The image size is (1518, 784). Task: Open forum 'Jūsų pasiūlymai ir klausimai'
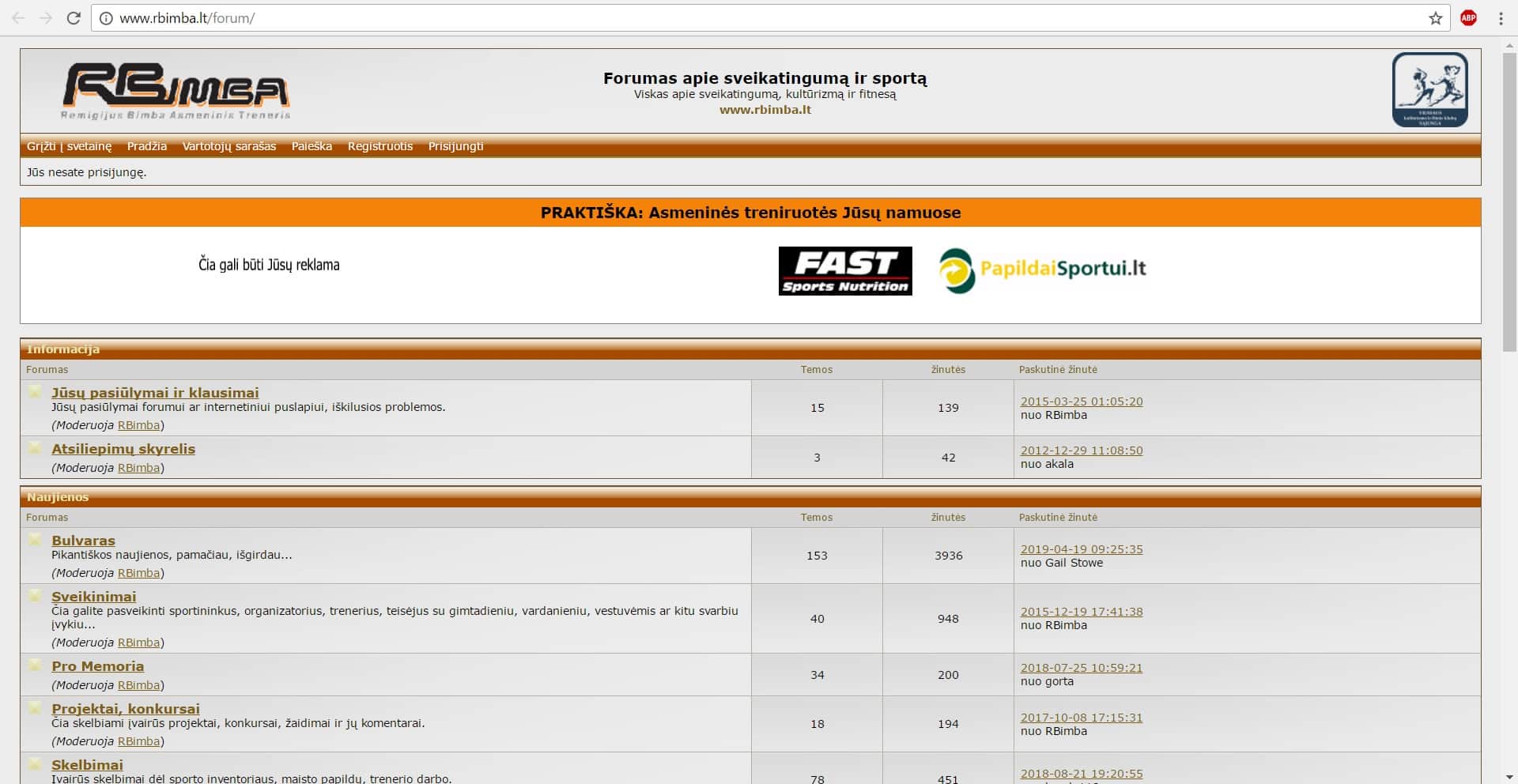click(155, 393)
